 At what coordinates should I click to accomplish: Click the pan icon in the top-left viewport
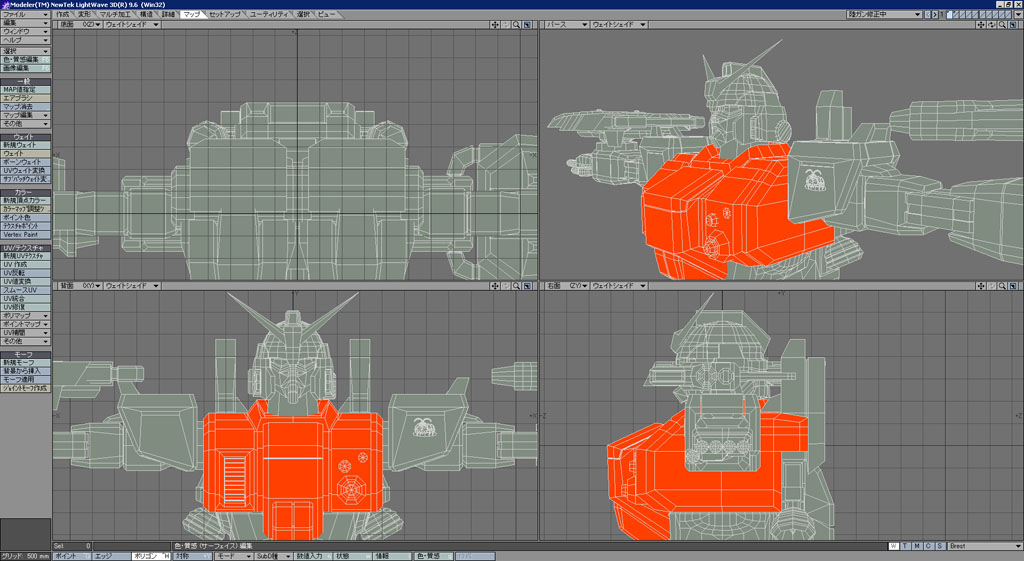[x=495, y=24]
